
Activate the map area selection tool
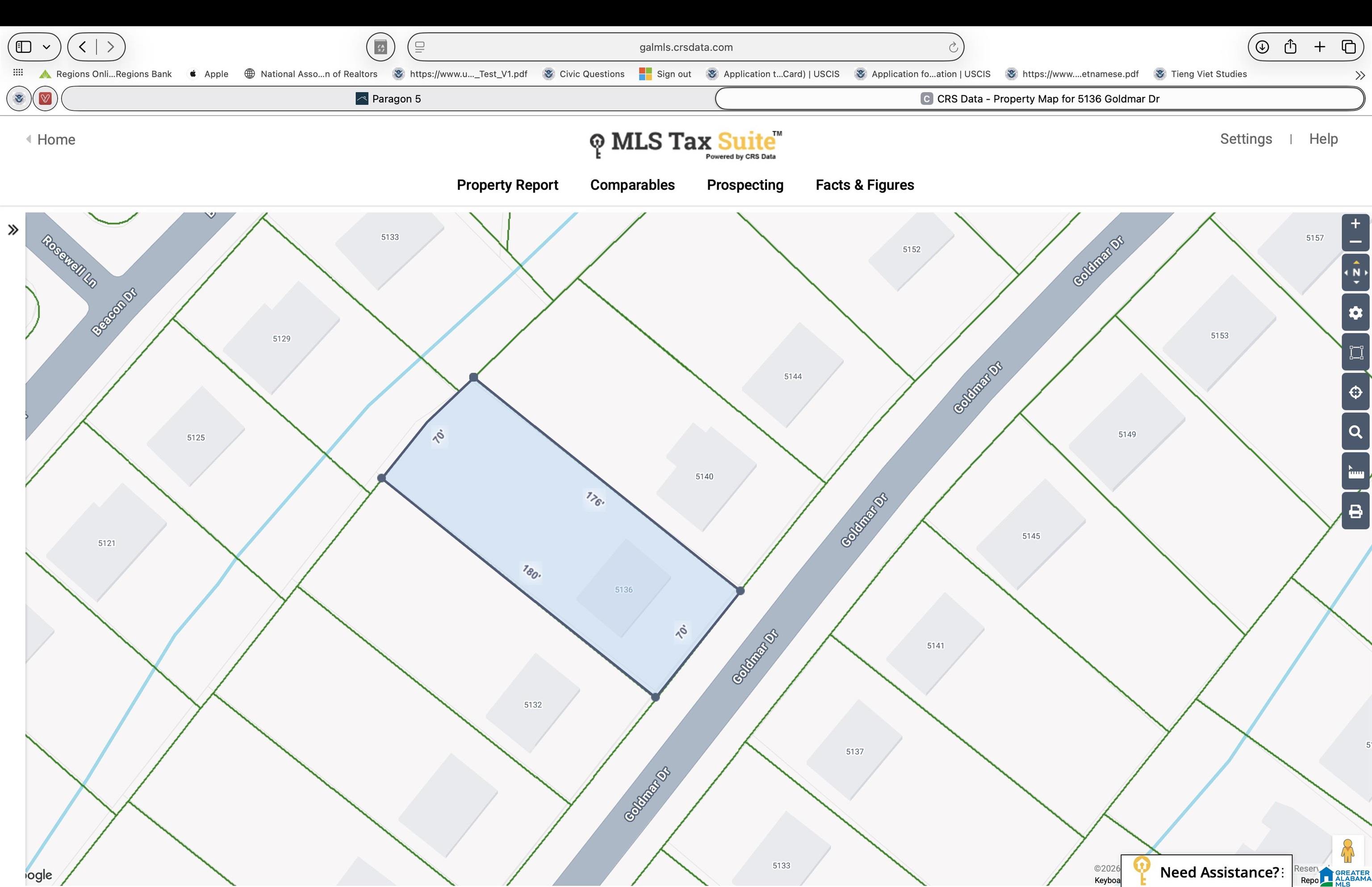1355,353
